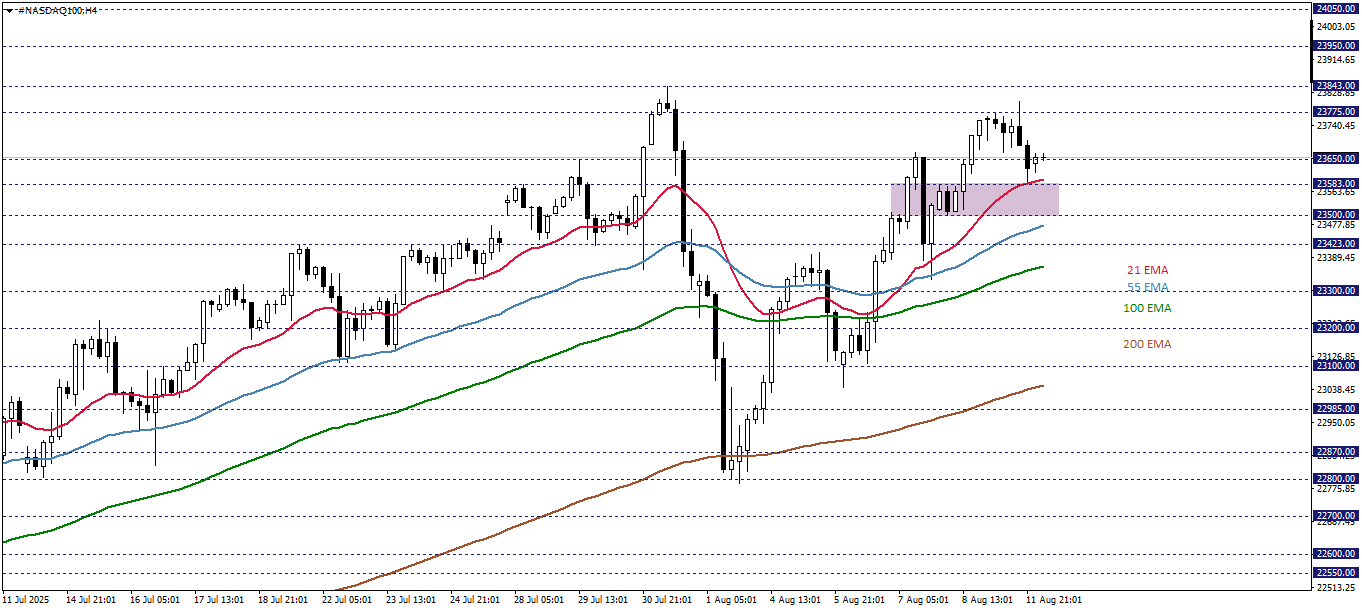
Task: Click the 23038.45 price scale value
Action: click(1337, 389)
